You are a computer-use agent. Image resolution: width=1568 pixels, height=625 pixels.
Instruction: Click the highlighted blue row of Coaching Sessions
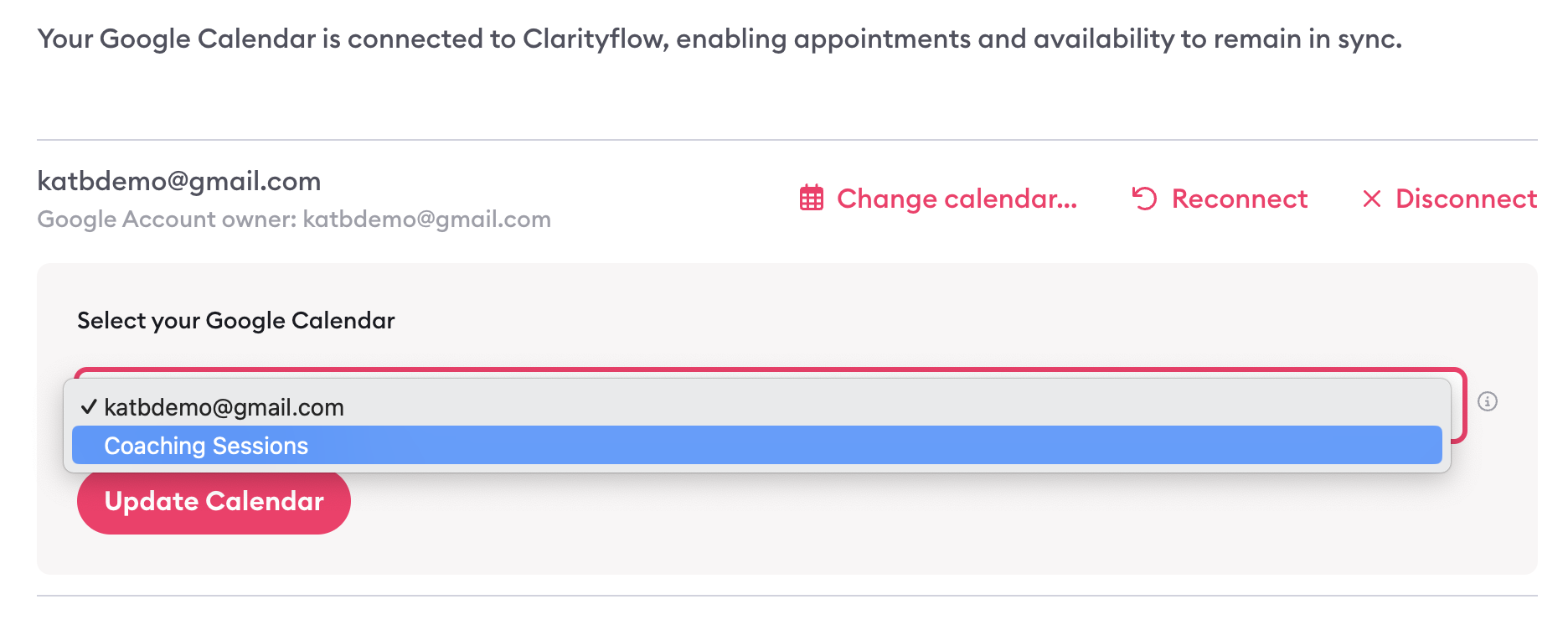tap(757, 445)
